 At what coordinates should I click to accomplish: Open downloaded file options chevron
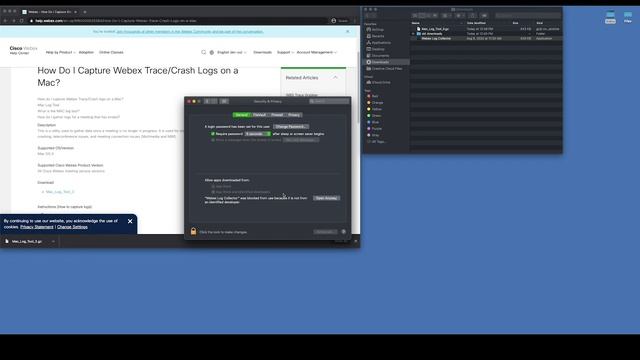[53, 242]
